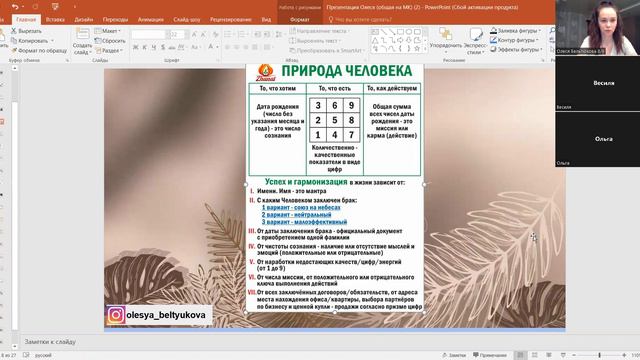Viewport: 640px width, 360px height.
Task: Select the rectangle shape in shapes gallery
Action: point(400,32)
